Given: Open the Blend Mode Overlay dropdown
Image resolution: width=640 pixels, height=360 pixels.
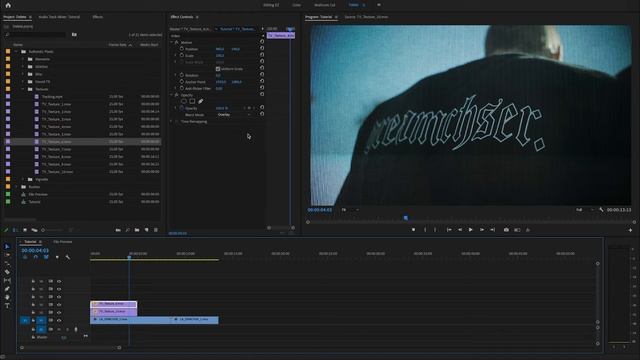Looking at the screenshot, I should (234, 115).
